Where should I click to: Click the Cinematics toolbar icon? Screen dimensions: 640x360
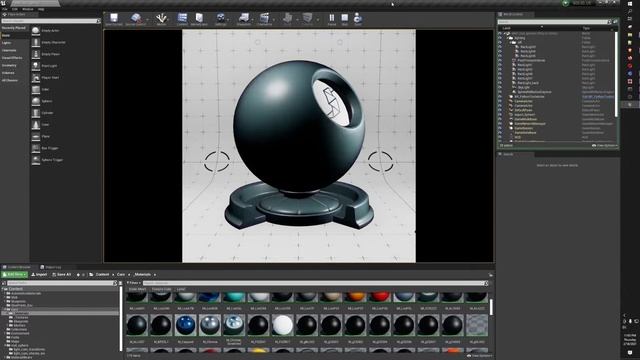(264, 18)
